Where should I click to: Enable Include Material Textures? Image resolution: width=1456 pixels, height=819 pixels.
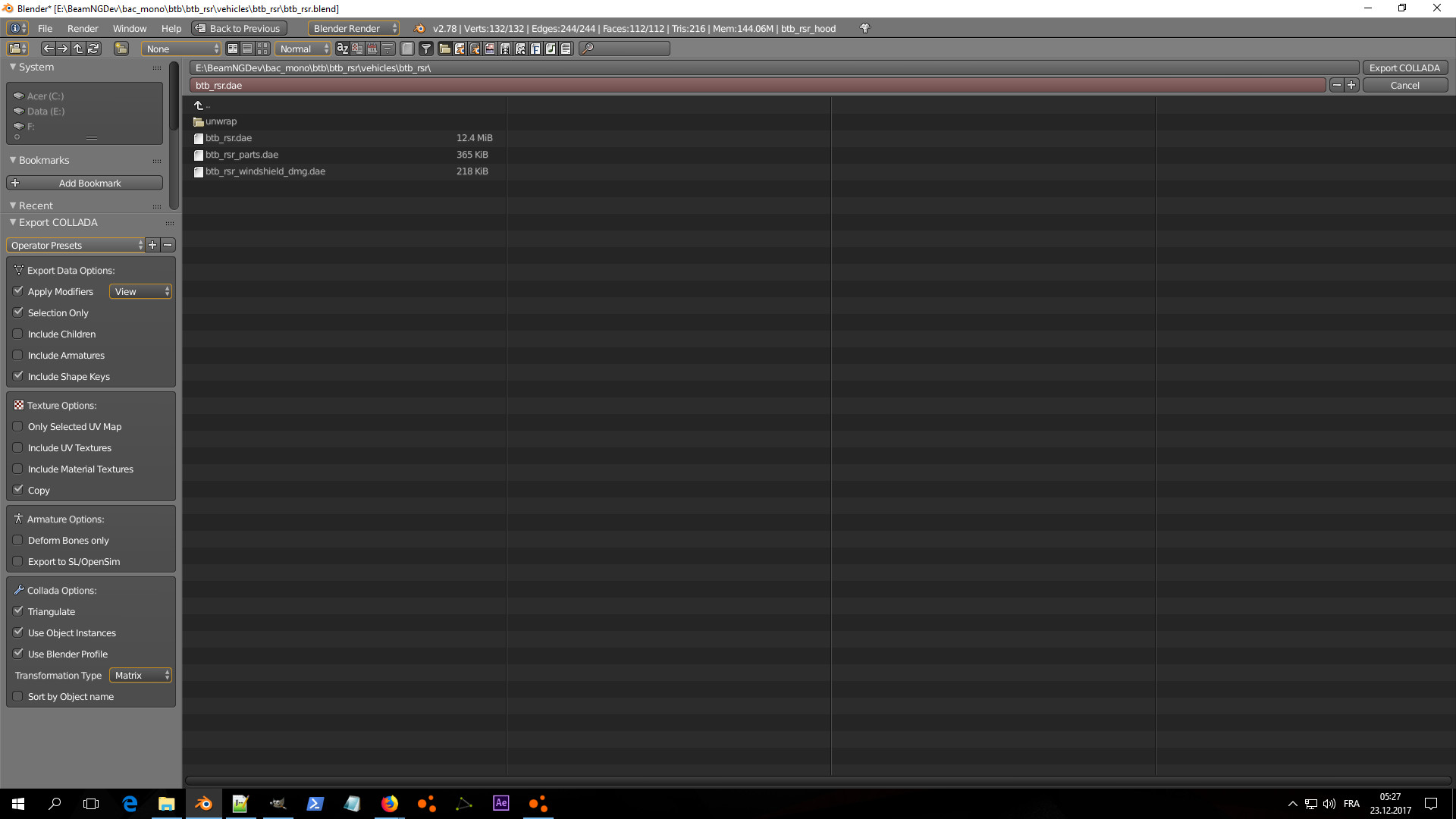pos(18,469)
